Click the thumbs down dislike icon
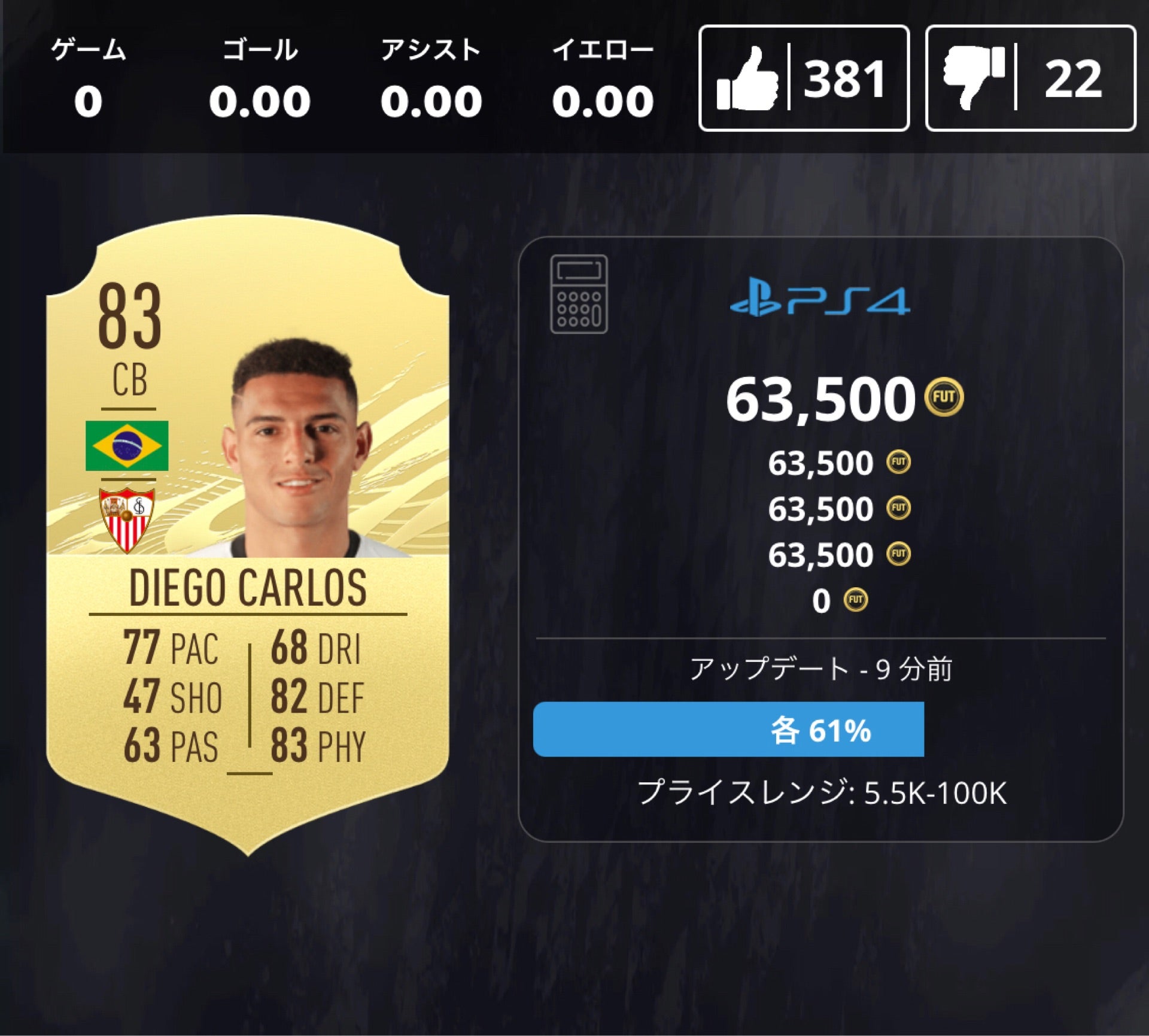This screenshot has height=1036, width=1149. 974,78
